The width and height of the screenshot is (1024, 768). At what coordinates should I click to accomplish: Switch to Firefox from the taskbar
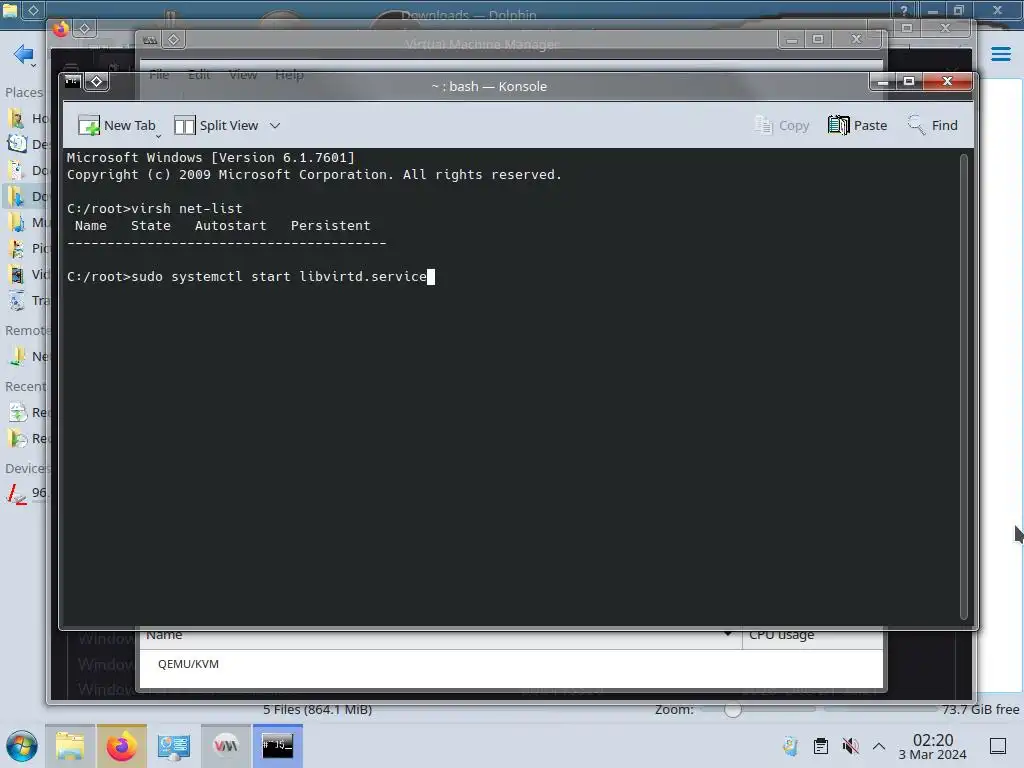tap(121, 746)
